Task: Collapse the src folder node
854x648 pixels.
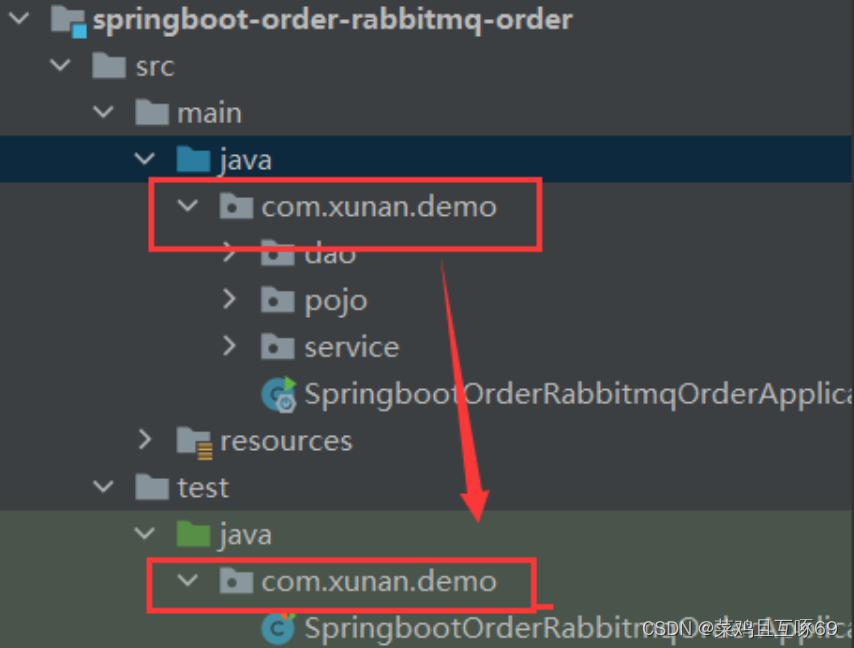Action: (x=60, y=65)
